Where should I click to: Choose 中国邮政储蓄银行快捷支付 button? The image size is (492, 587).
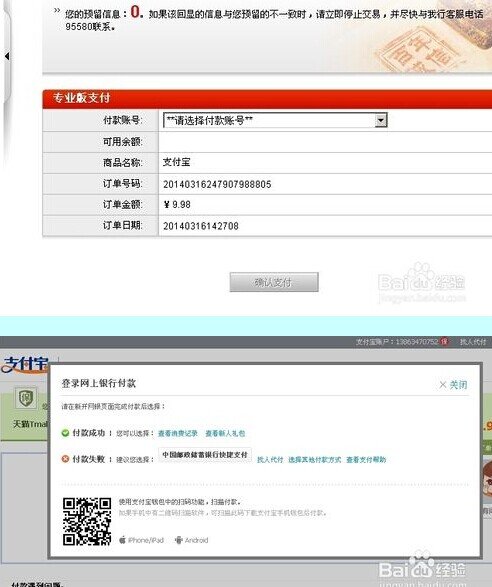[205, 455]
